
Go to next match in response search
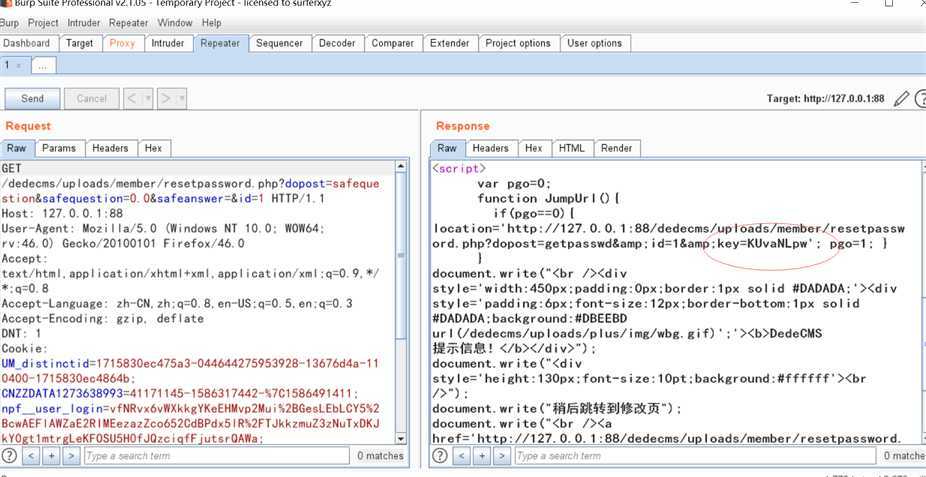(x=503, y=456)
